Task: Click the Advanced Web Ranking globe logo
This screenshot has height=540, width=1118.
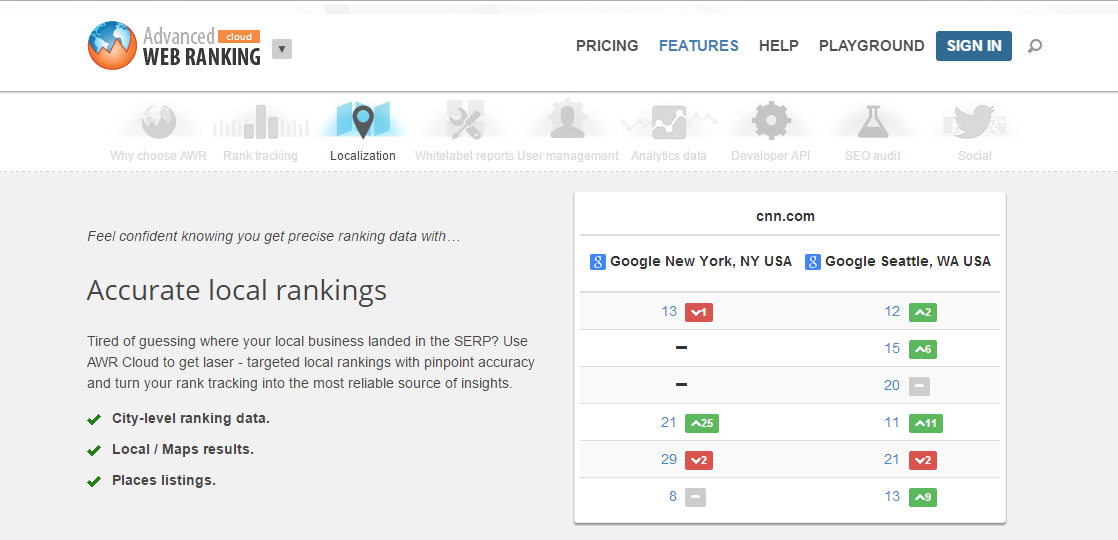Action: click(112, 46)
